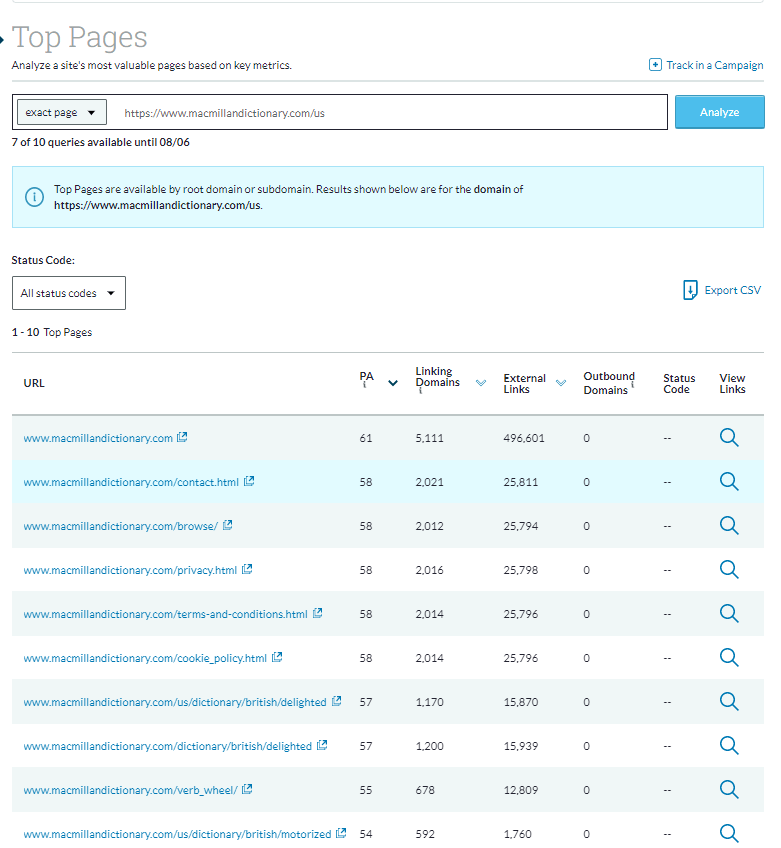Click the Track in a Campaign link
This screenshot has height=848, width=781.
[x=714, y=65]
